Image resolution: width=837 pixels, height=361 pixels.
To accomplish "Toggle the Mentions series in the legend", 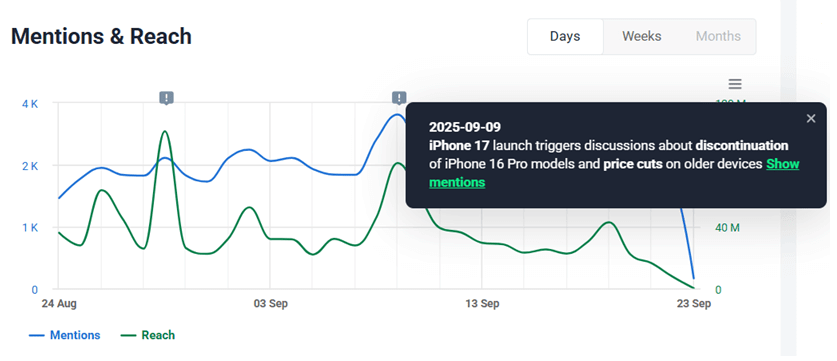I will [64, 335].
